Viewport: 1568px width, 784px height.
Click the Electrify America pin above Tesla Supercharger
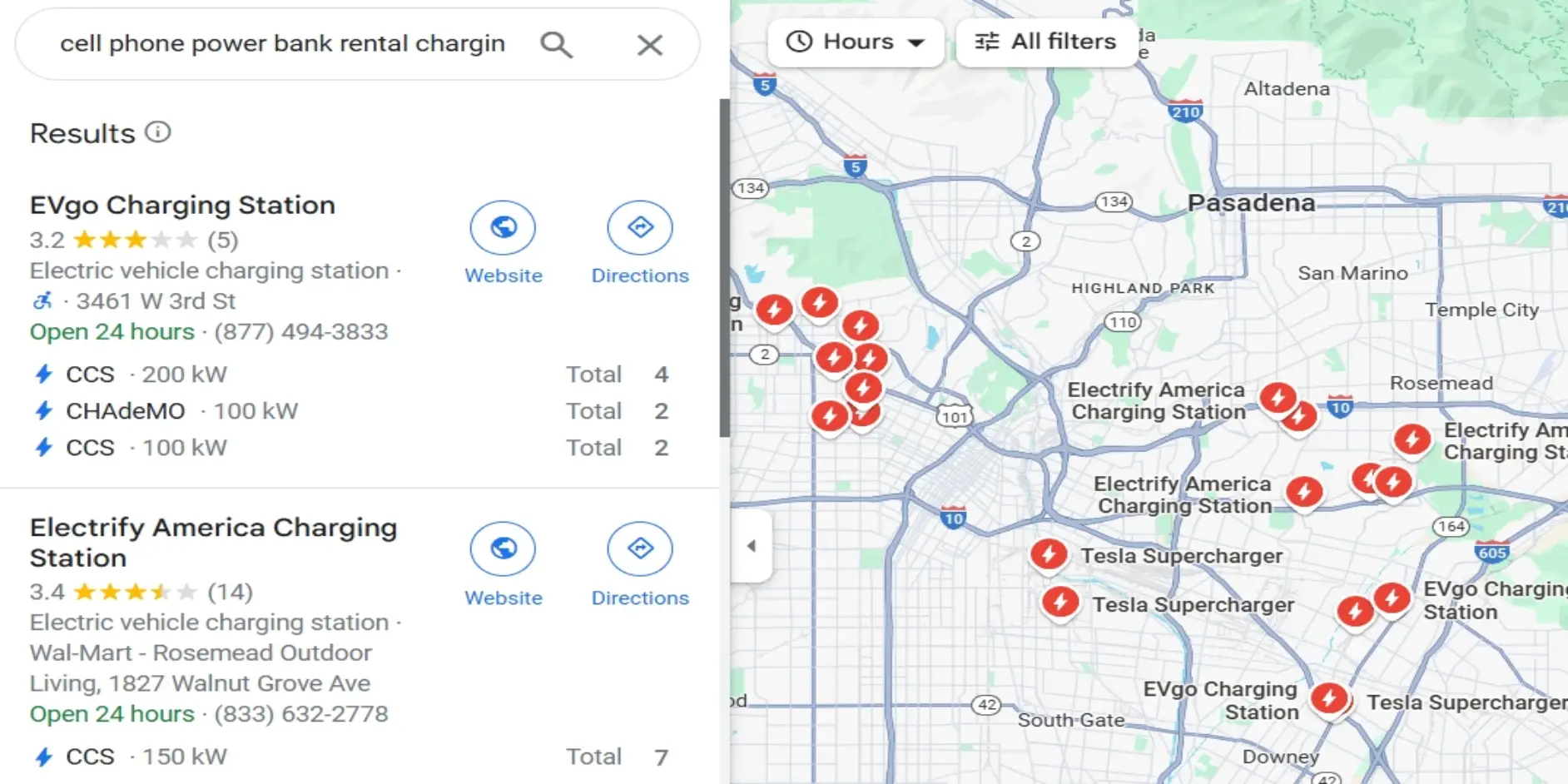1304,491
